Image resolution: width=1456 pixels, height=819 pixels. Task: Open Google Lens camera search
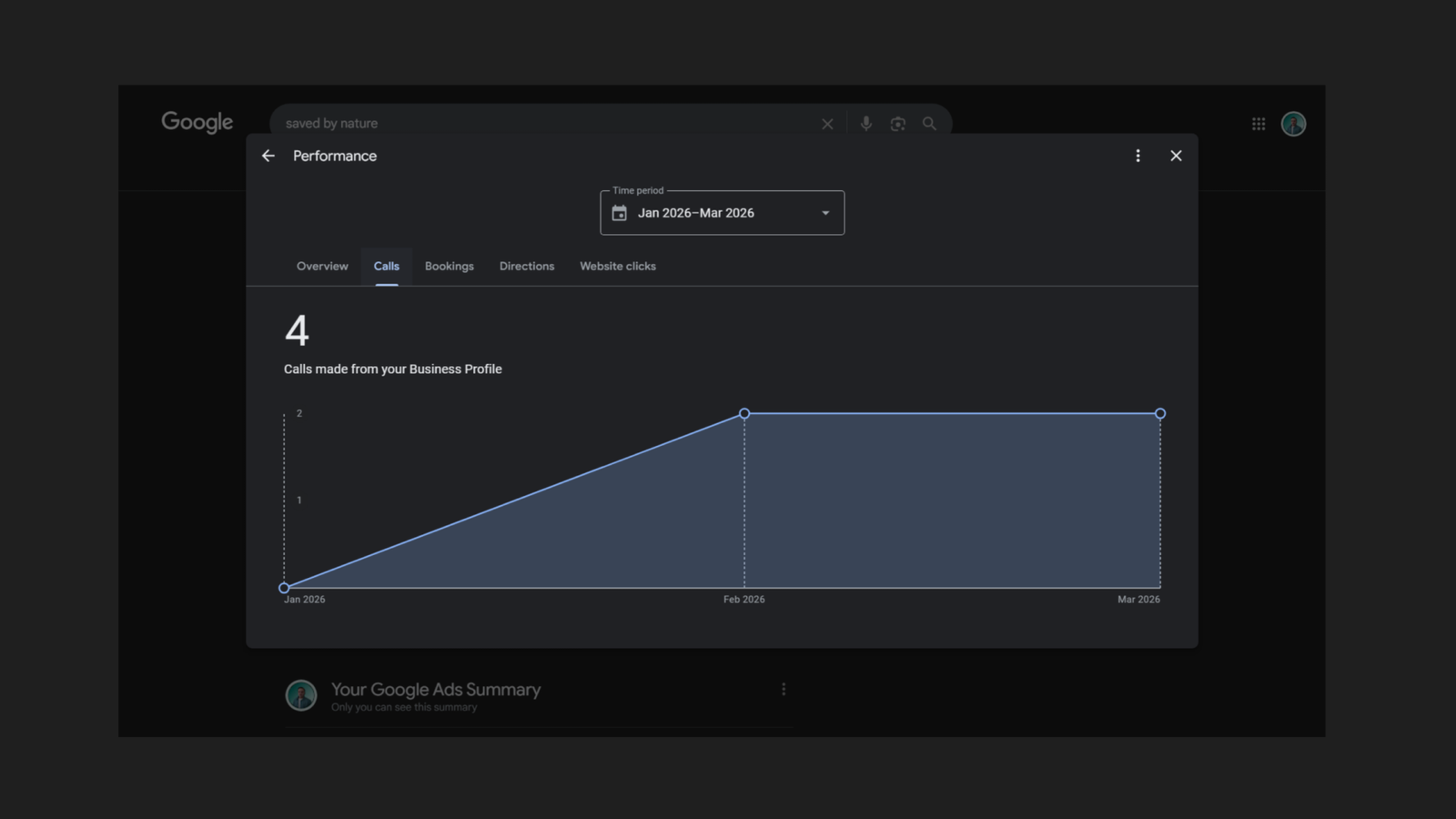pyautogui.click(x=897, y=123)
